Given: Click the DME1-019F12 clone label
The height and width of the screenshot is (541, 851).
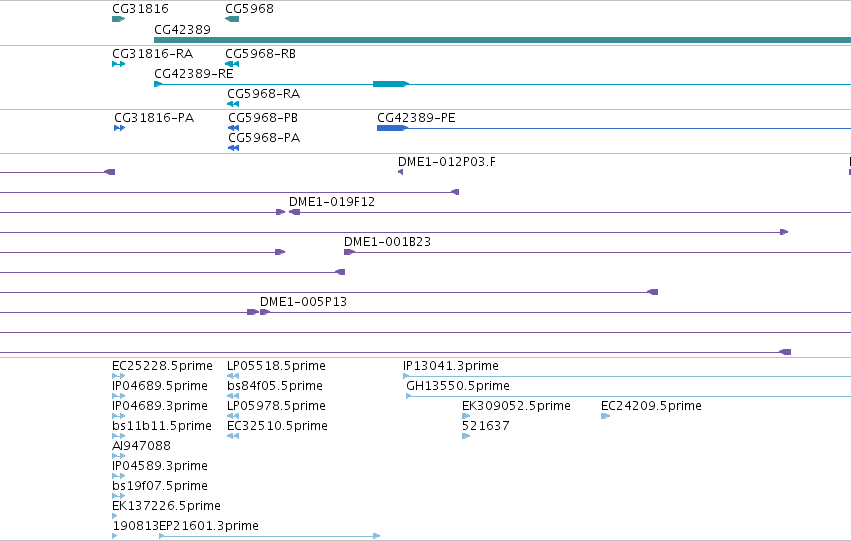Looking at the screenshot, I should (x=332, y=201).
